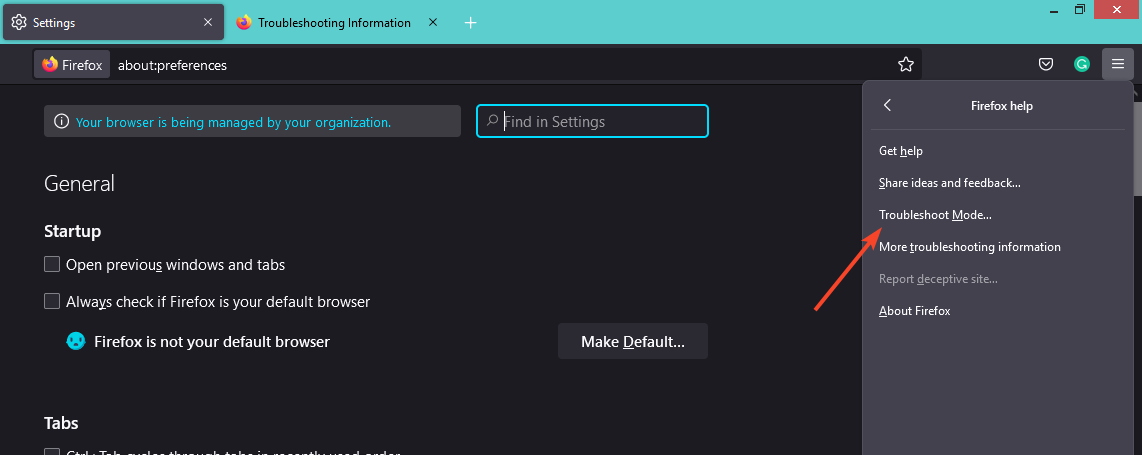
Task: Toggle the hamburger application menu button
Action: point(1117,65)
